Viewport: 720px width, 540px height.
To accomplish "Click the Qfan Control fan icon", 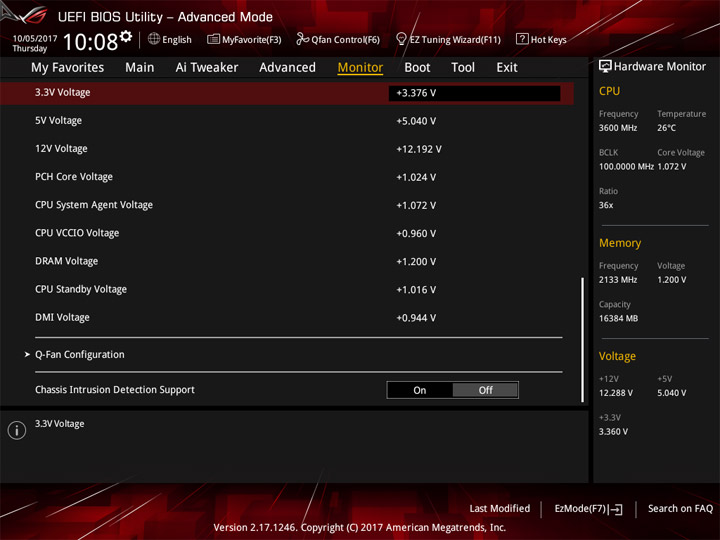I will [x=302, y=39].
